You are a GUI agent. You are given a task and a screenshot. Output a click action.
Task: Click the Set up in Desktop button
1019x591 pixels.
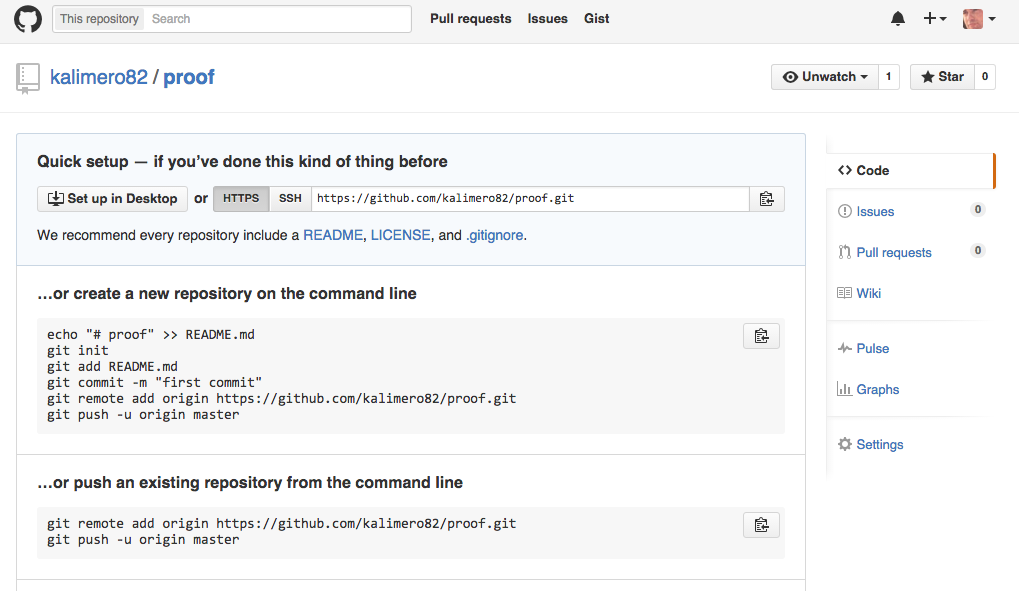pyautogui.click(x=112, y=199)
